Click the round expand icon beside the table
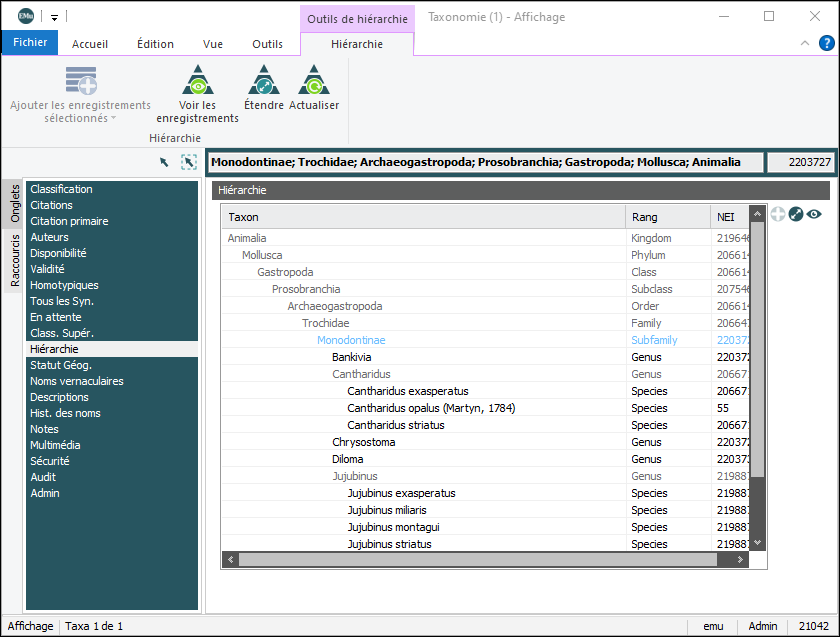Viewport: 840px width, 637px height. 796,214
